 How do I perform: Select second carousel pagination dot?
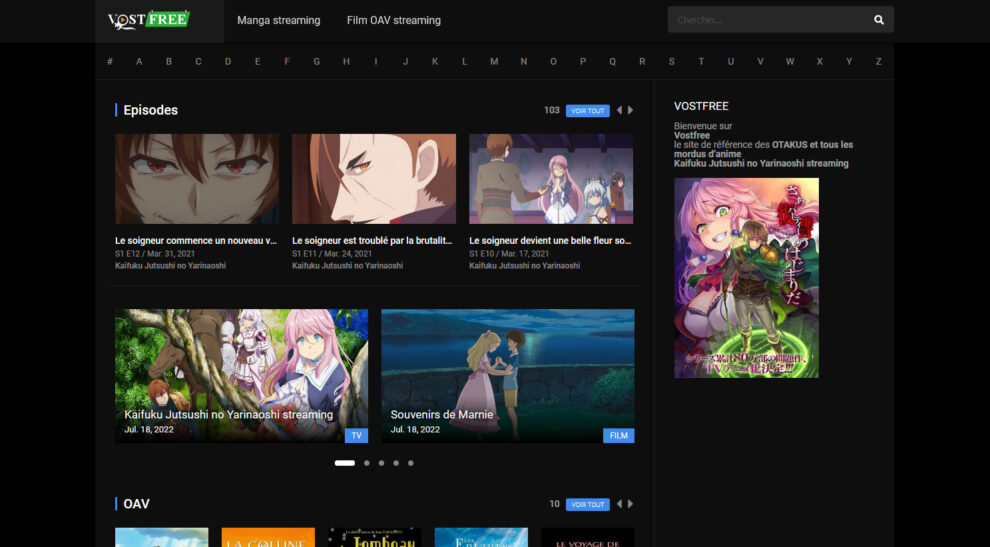coord(367,463)
